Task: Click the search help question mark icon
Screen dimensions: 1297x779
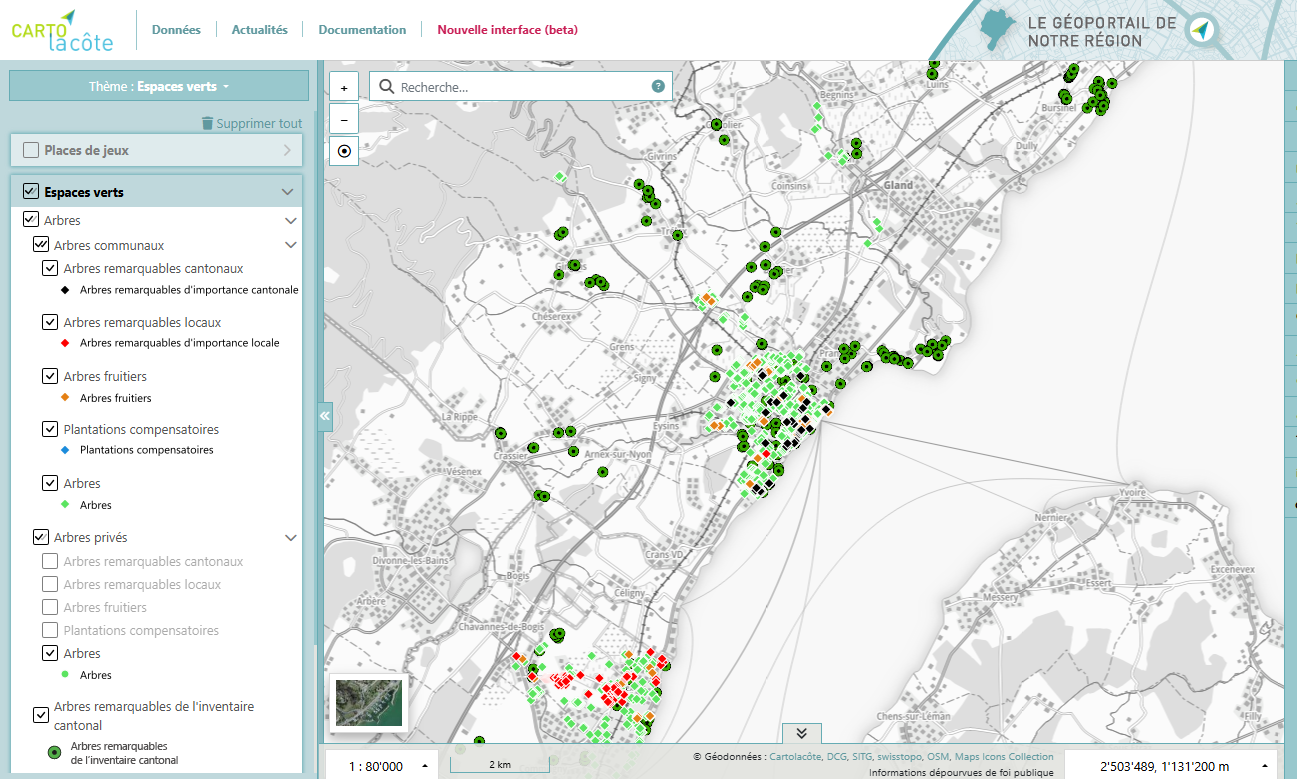Action: pos(658,87)
